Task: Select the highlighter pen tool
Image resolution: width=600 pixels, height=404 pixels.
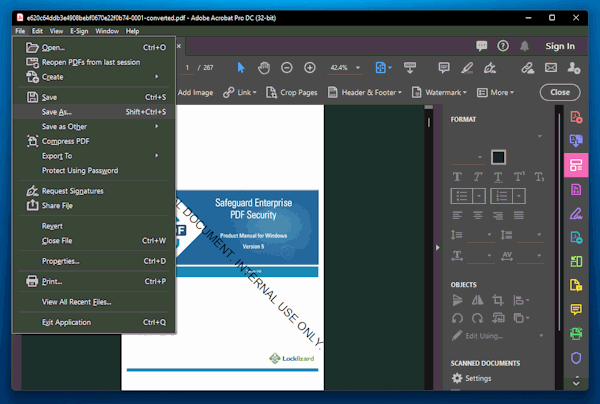Action: pos(467,68)
